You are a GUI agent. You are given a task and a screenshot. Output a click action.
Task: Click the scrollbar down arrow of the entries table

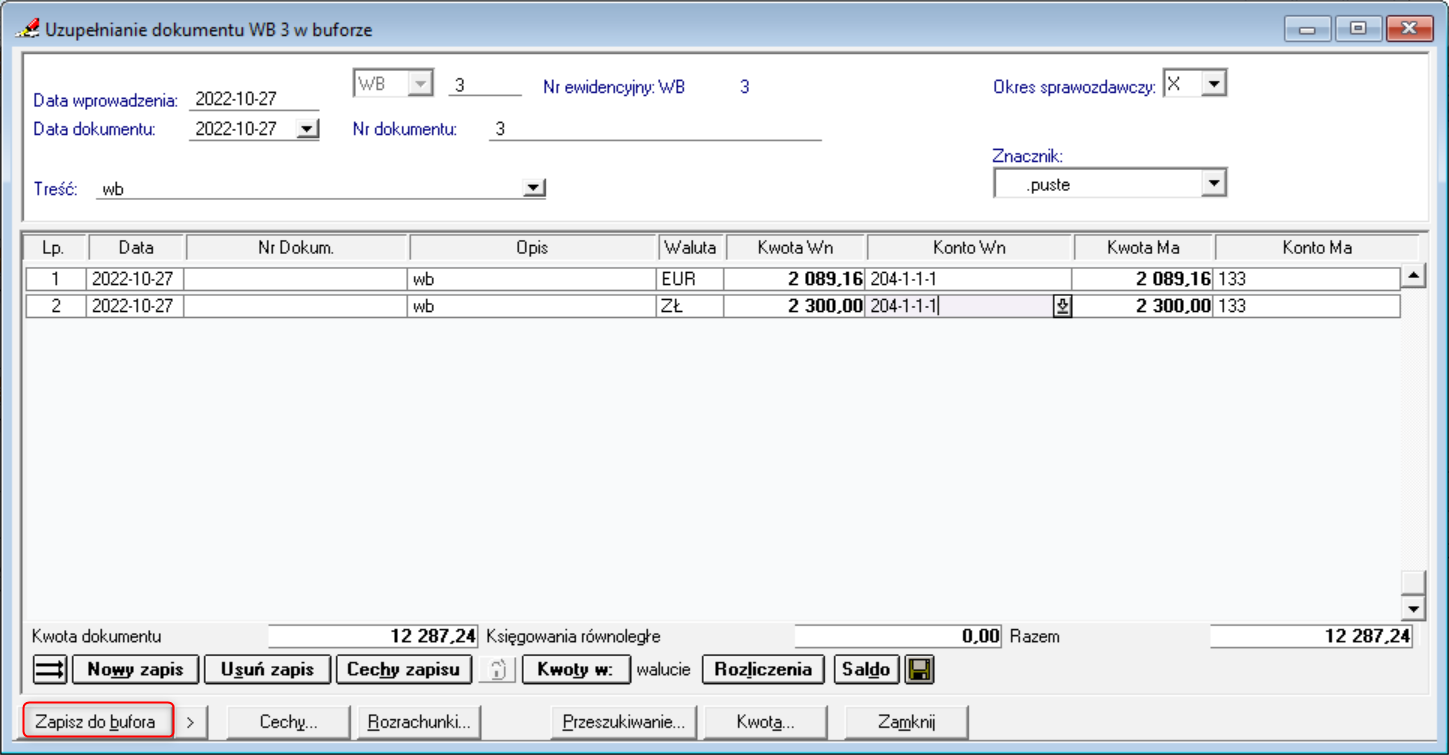[1412, 608]
